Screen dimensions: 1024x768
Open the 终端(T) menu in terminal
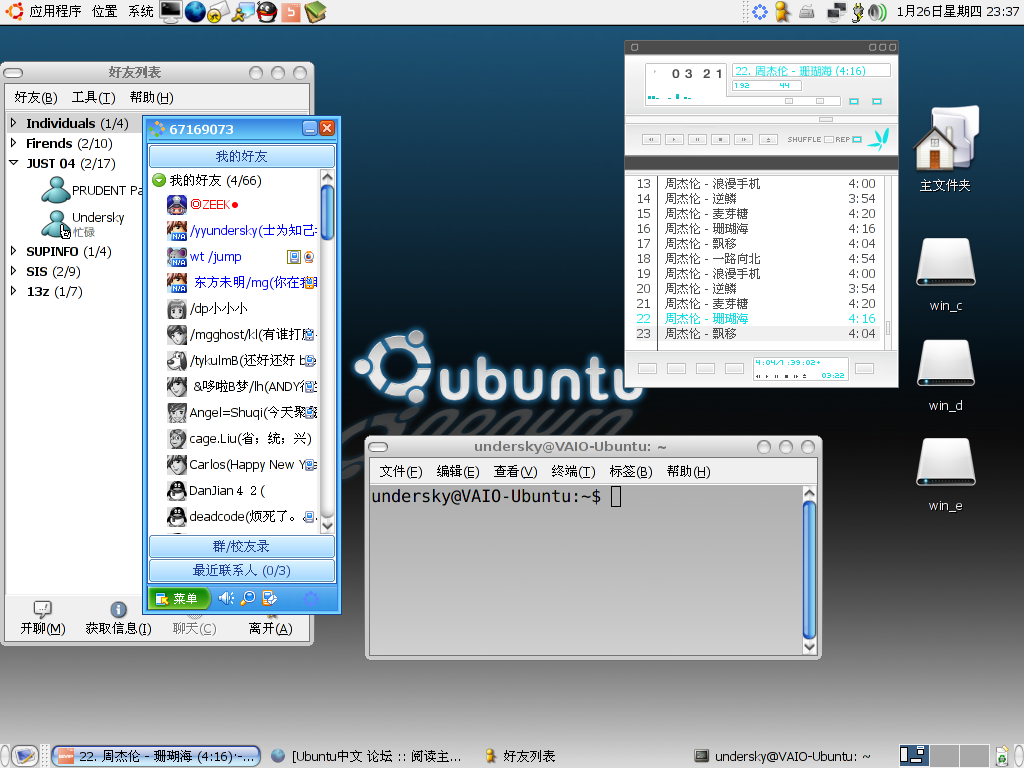pos(573,471)
